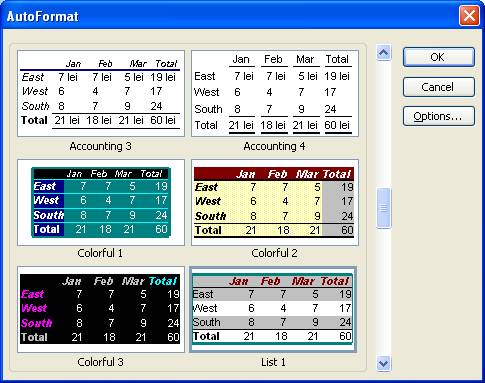The width and height of the screenshot is (485, 383).
Task: Pick the Colorful 3 black format preview
Action: point(101,309)
